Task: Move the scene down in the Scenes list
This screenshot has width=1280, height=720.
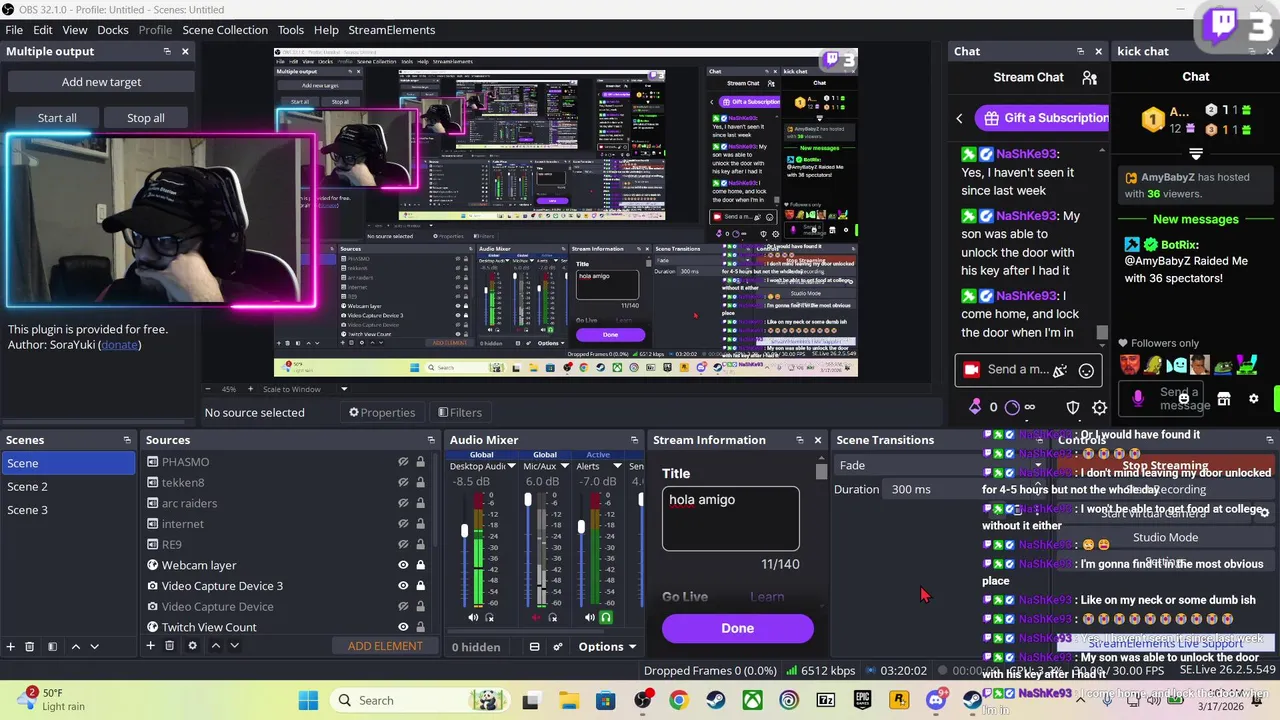Action: tap(95, 646)
